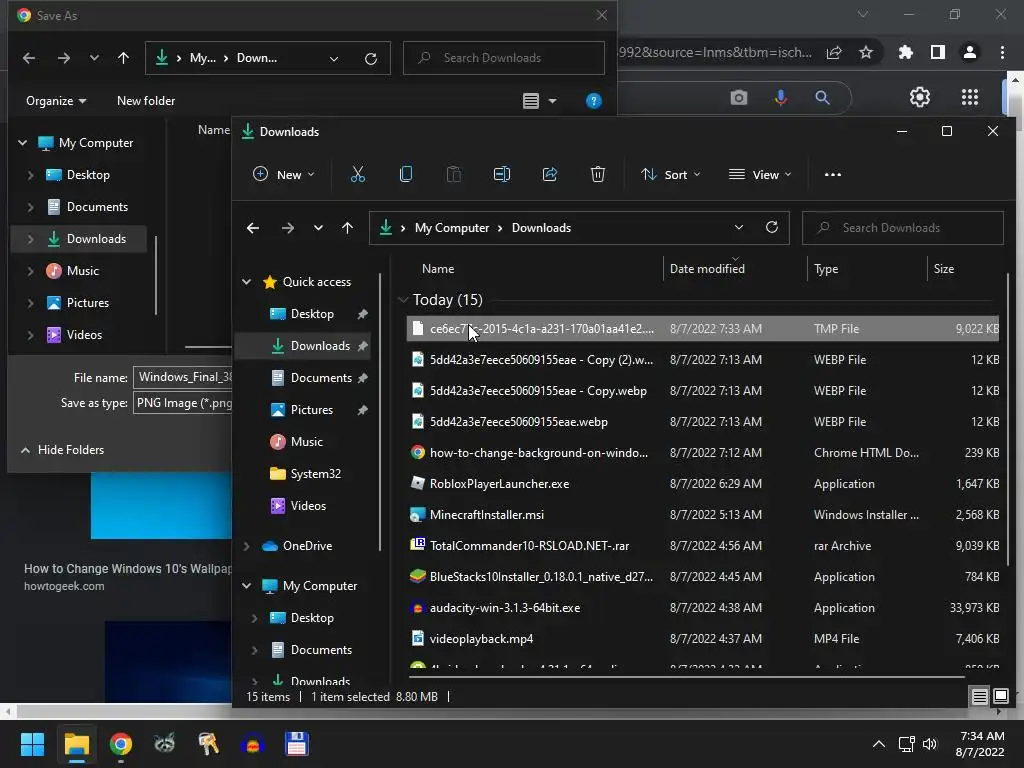
Task: Open Chrome extensions puzzle icon
Action: click(905, 52)
